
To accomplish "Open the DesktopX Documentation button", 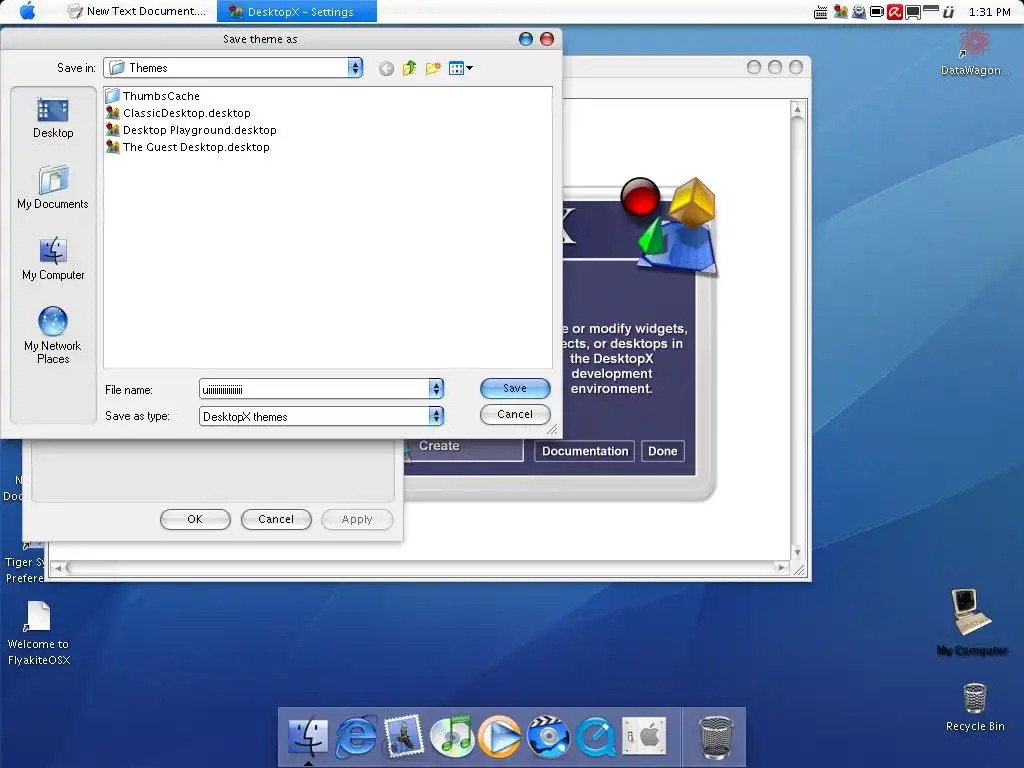I will coord(584,451).
